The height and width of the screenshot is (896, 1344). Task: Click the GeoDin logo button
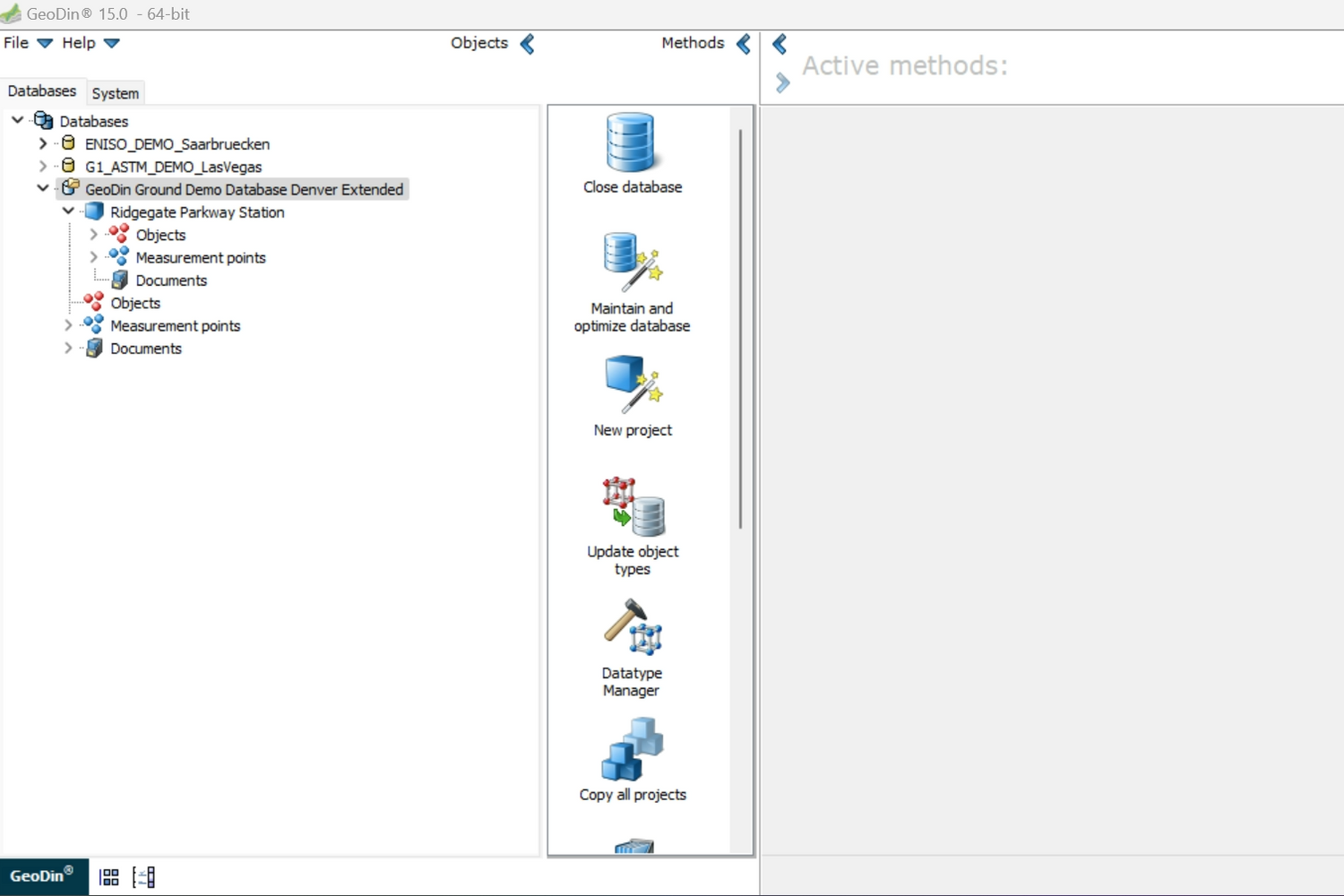point(42,876)
